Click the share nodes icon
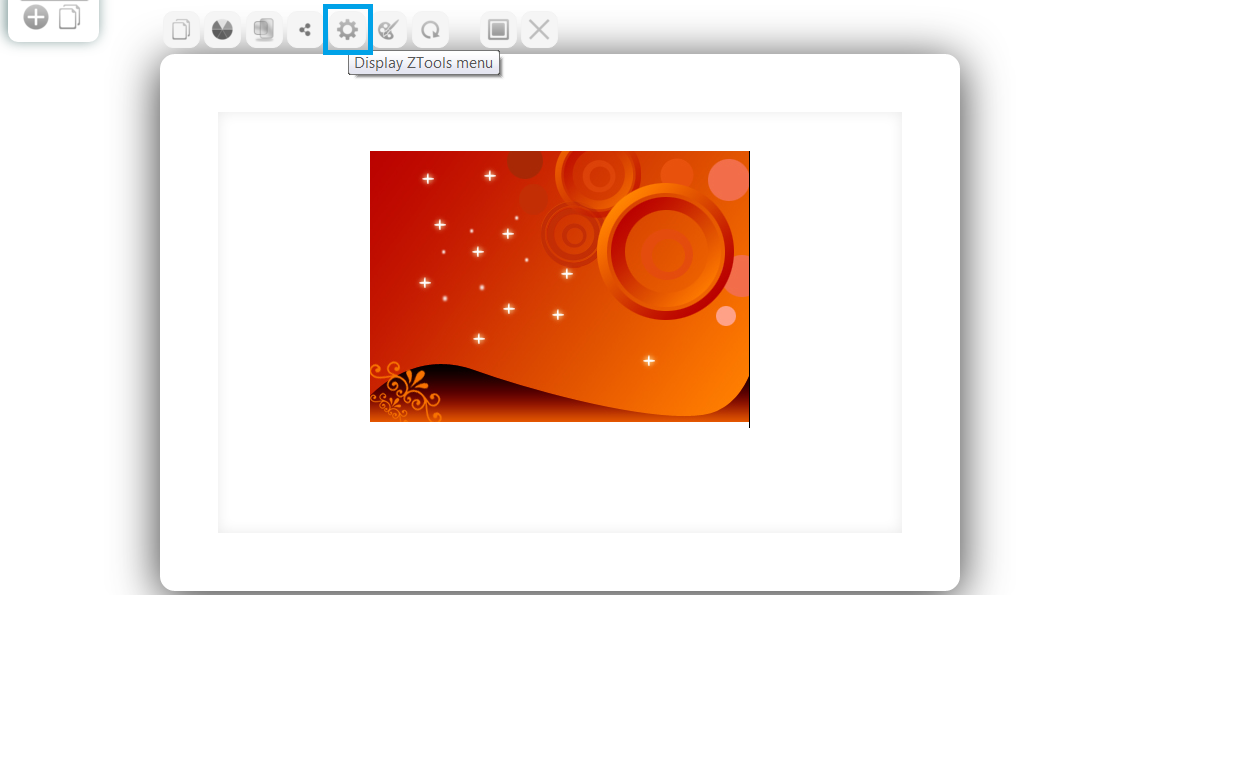Screen dimensions: 1234x774 tap(305, 30)
